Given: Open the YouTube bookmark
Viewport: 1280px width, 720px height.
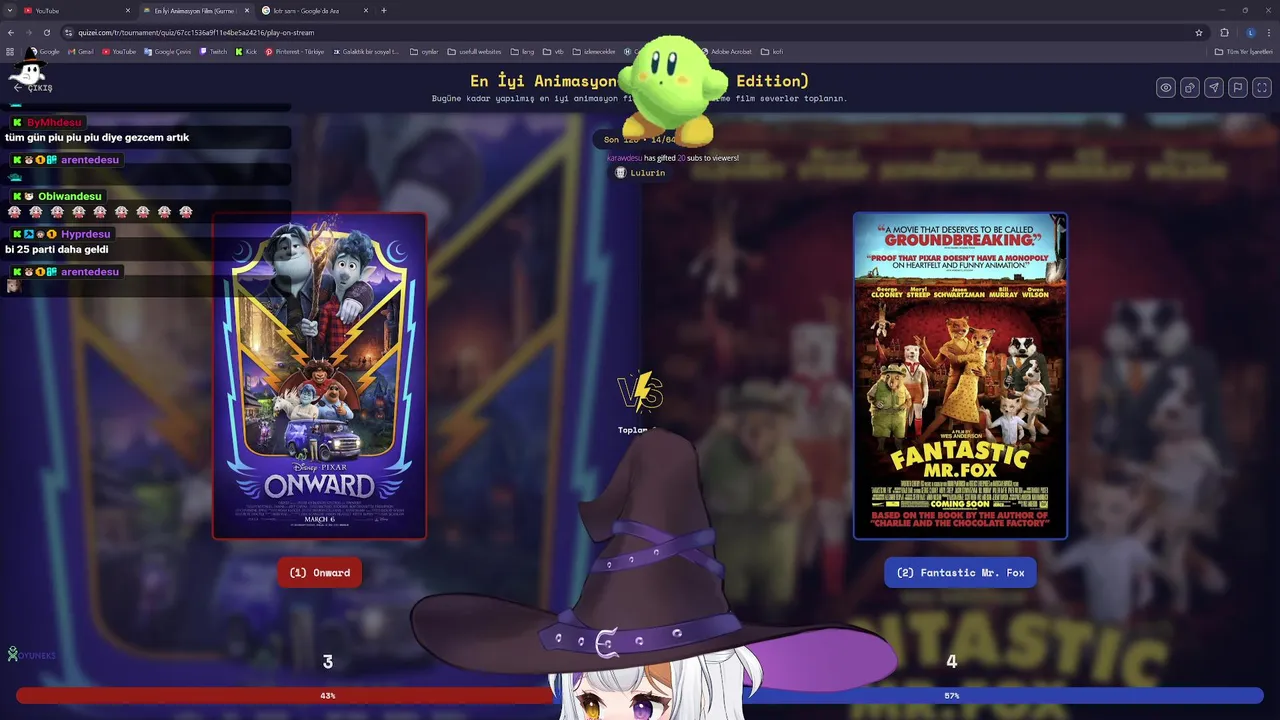Looking at the screenshot, I should 118,52.
